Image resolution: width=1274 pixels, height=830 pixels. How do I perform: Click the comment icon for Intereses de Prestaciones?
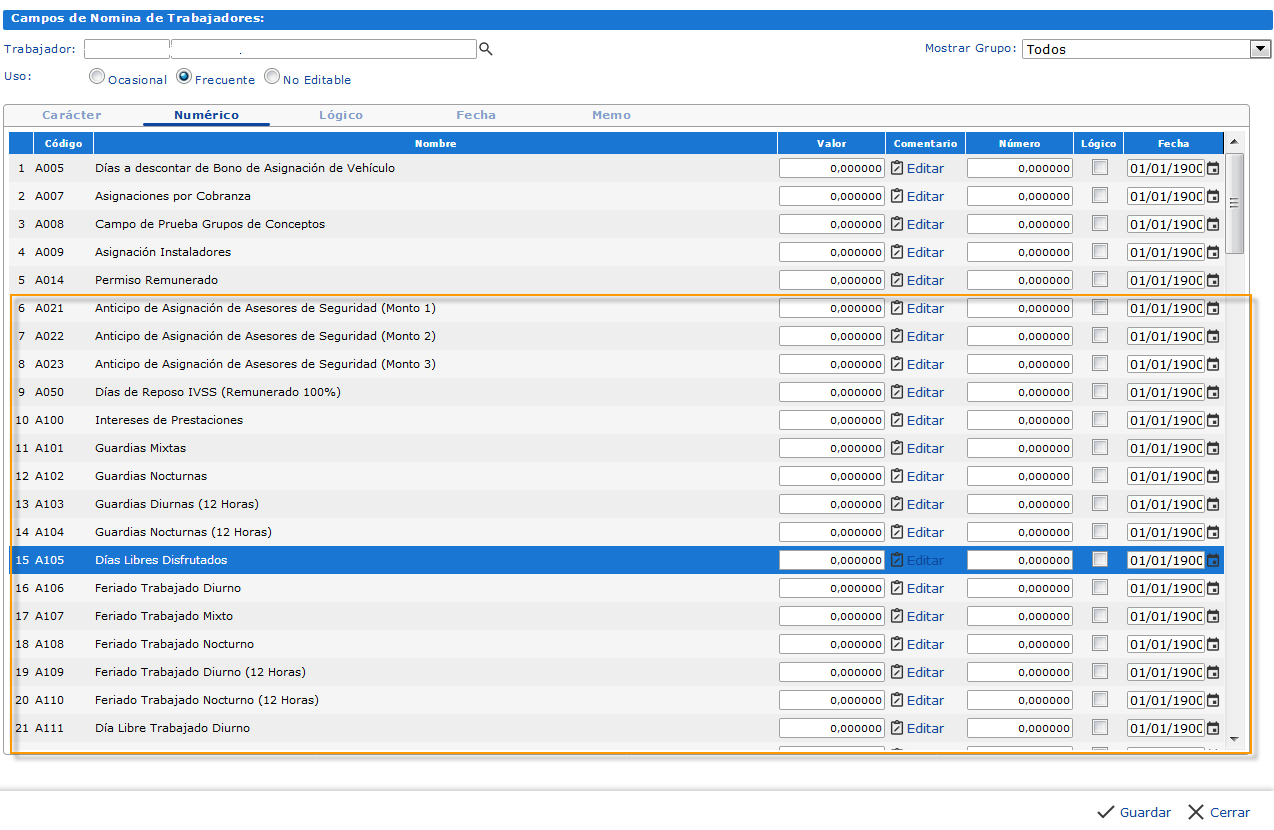(897, 421)
